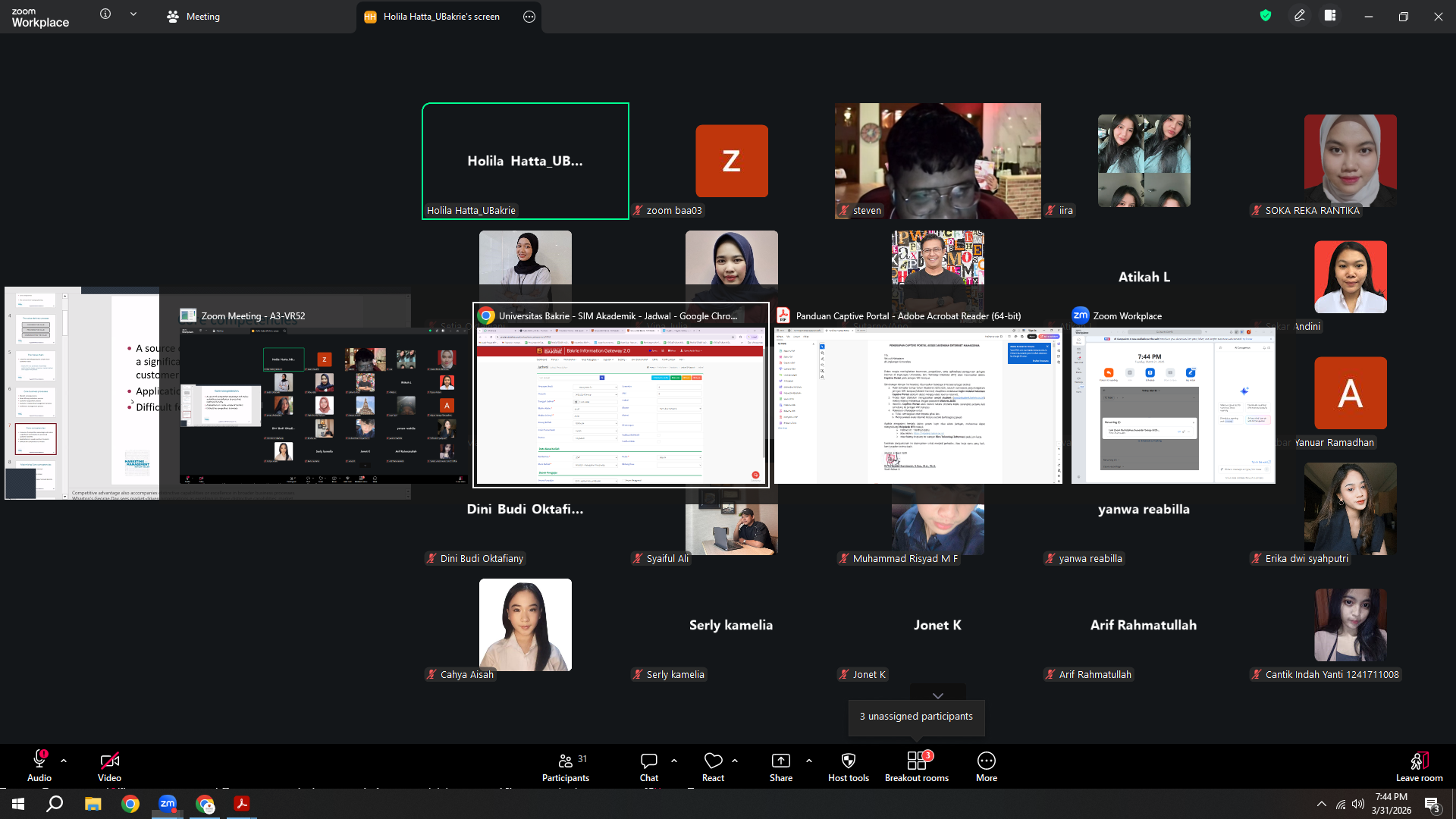Click Chrome icon beside File Explorer in taskbar

tap(130, 804)
